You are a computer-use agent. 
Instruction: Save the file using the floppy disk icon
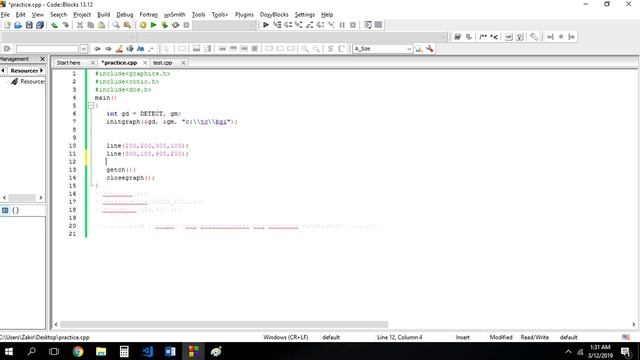[x=29, y=25]
